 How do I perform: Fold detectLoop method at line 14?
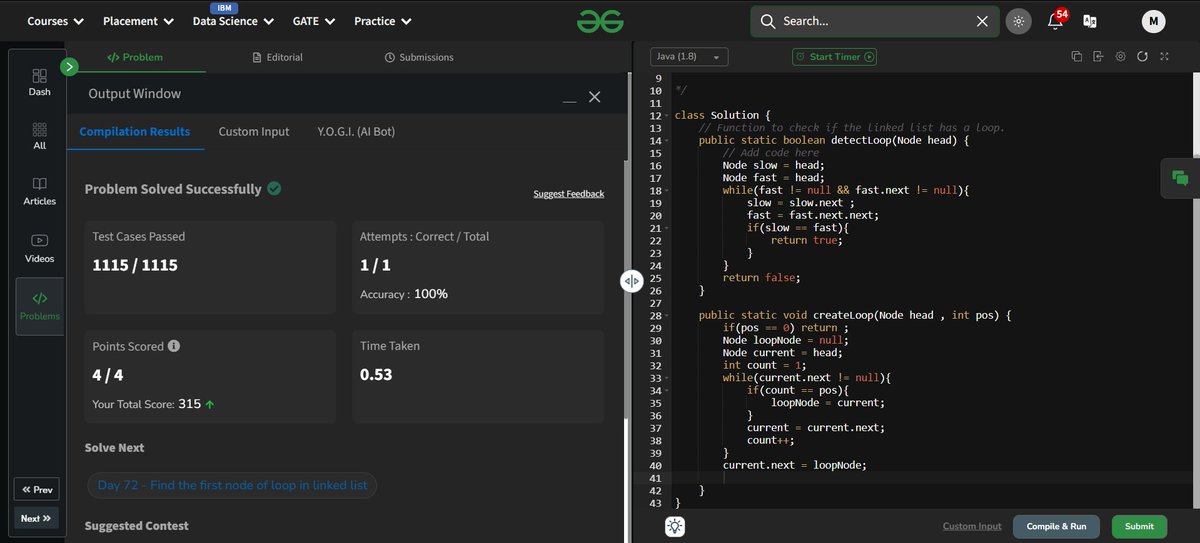[x=667, y=141]
